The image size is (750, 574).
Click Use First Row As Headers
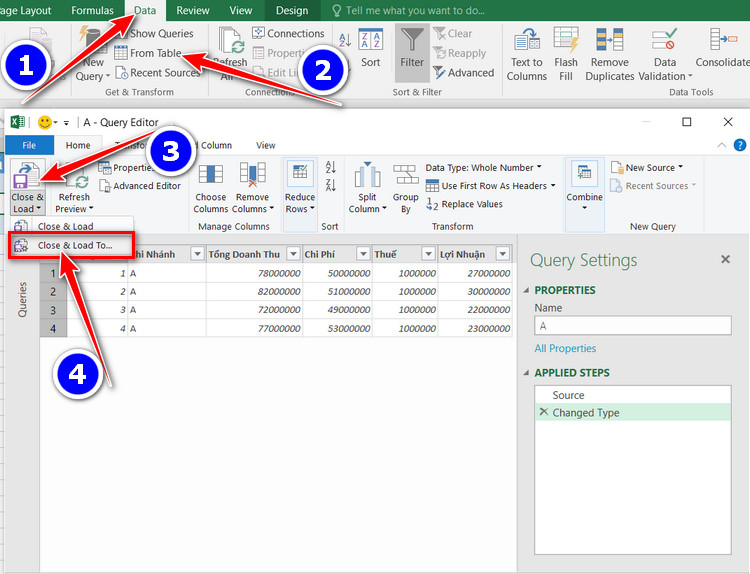pos(490,186)
